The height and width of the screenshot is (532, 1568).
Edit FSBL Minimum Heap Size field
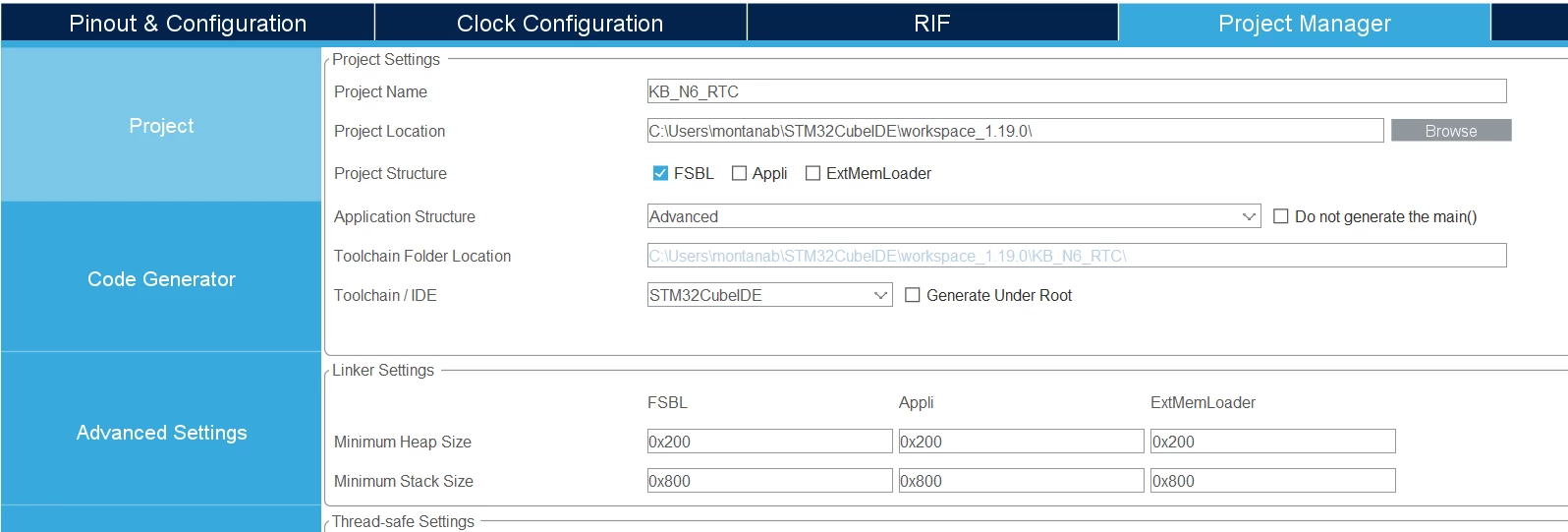769,442
